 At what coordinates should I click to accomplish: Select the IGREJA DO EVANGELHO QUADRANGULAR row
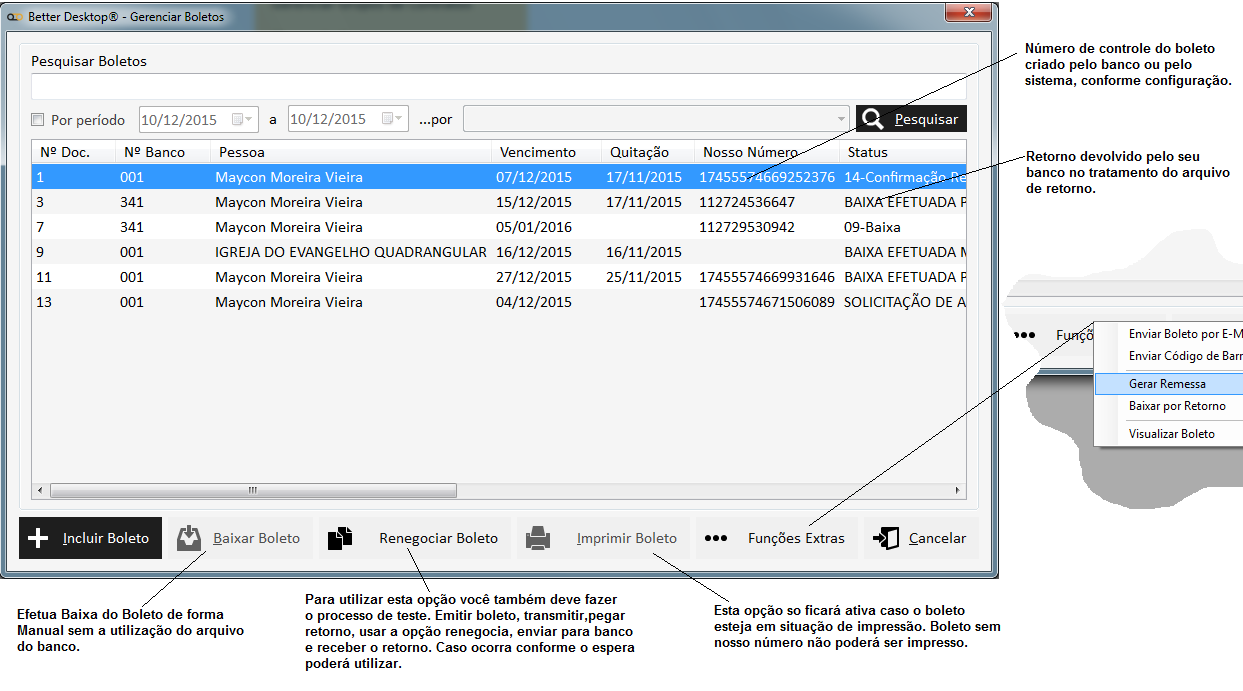[x=350, y=252]
